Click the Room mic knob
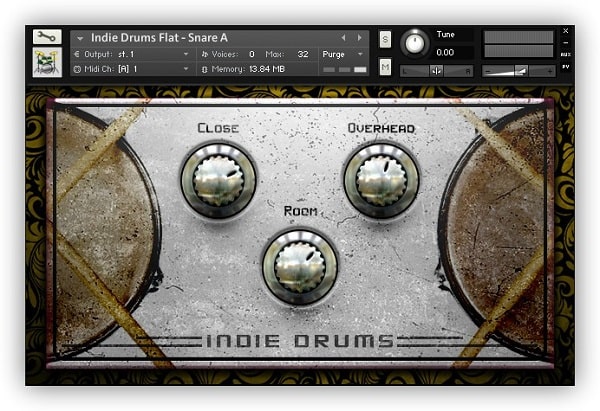 click(x=300, y=265)
